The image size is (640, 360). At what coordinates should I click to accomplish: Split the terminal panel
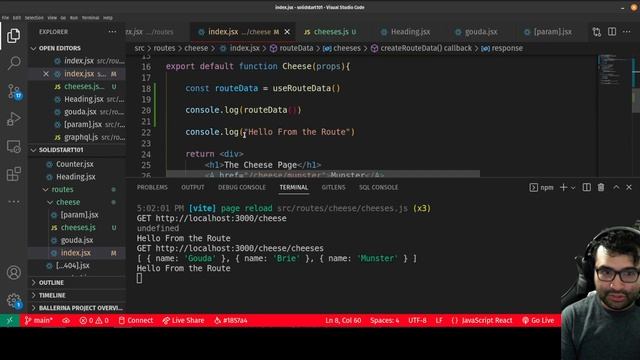pos(587,187)
